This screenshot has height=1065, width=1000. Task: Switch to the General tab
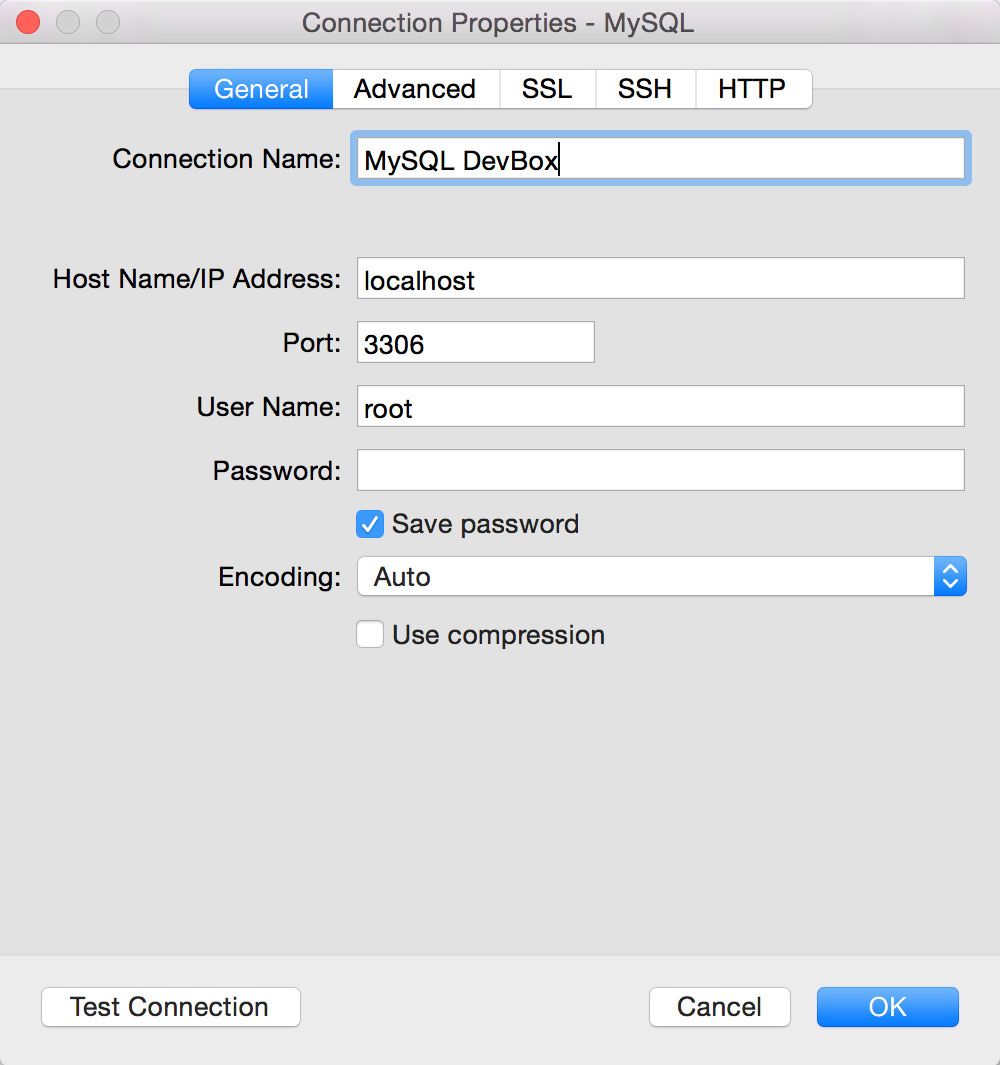click(261, 89)
